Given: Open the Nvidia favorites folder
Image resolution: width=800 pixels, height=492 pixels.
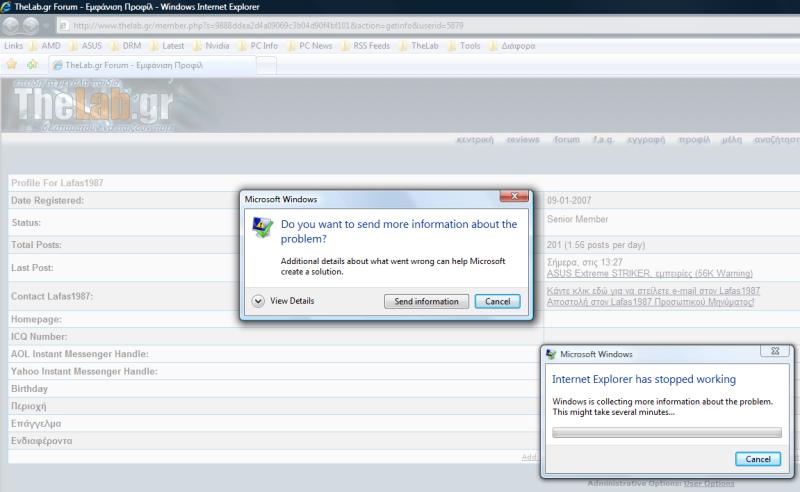Looking at the screenshot, I should click(211, 46).
